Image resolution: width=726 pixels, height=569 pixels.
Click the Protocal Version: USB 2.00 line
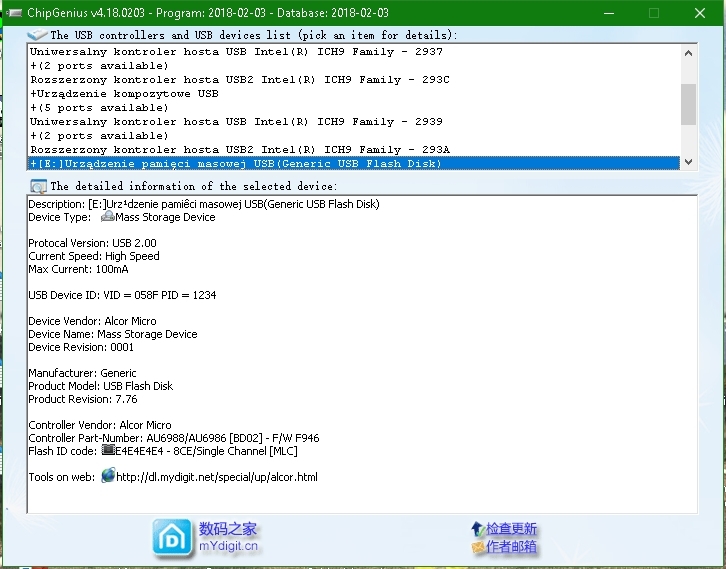(92, 243)
